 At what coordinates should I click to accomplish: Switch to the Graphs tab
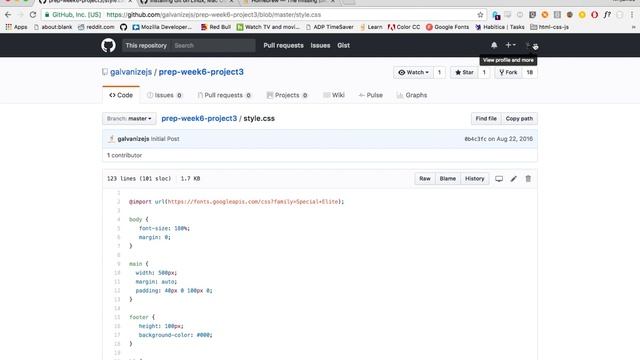(412, 95)
